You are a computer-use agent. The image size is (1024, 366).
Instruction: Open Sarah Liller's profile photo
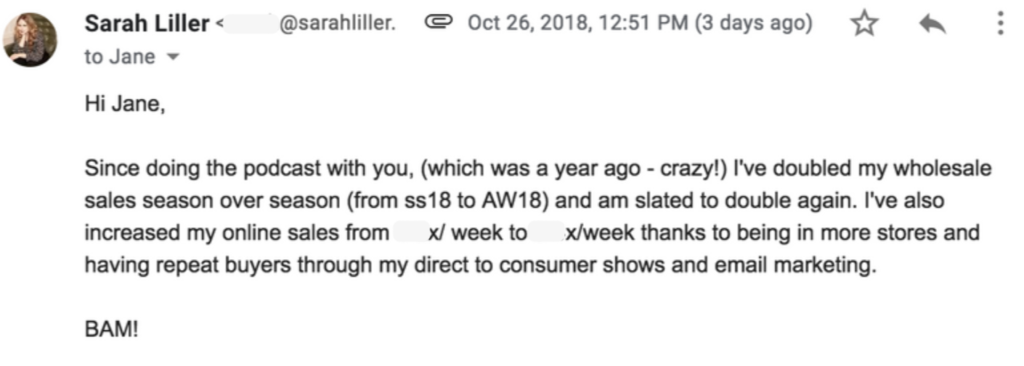[x=29, y=39]
